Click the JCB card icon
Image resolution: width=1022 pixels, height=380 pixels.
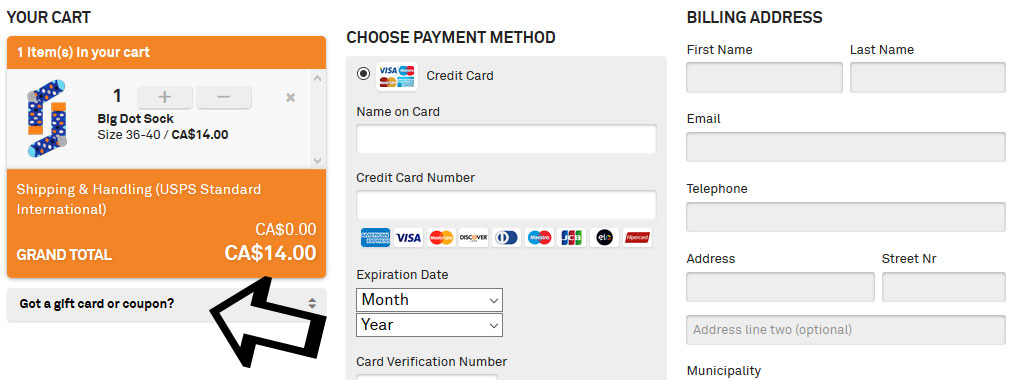click(x=572, y=238)
